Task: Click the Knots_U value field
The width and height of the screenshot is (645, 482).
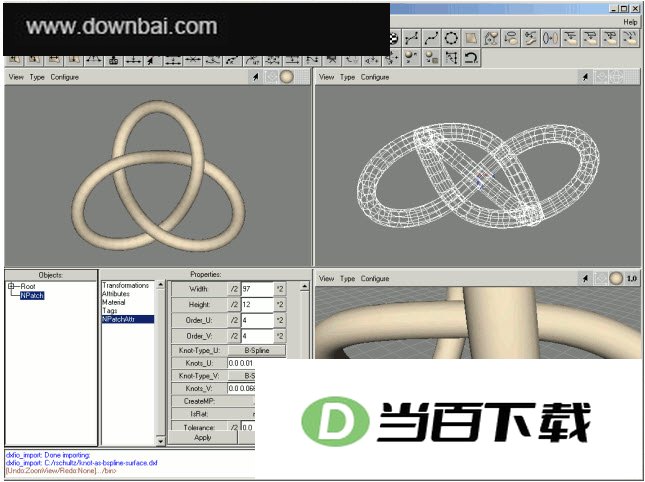Action: click(241, 363)
